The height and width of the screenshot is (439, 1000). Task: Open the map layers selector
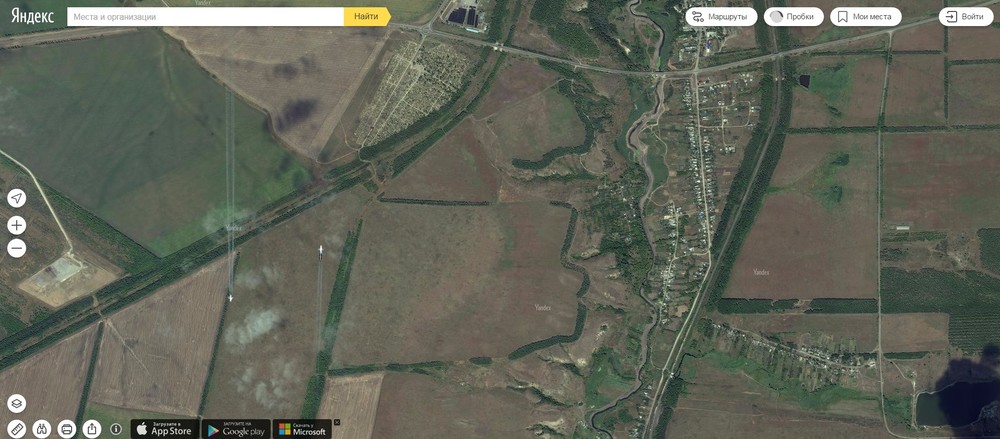click(x=17, y=403)
